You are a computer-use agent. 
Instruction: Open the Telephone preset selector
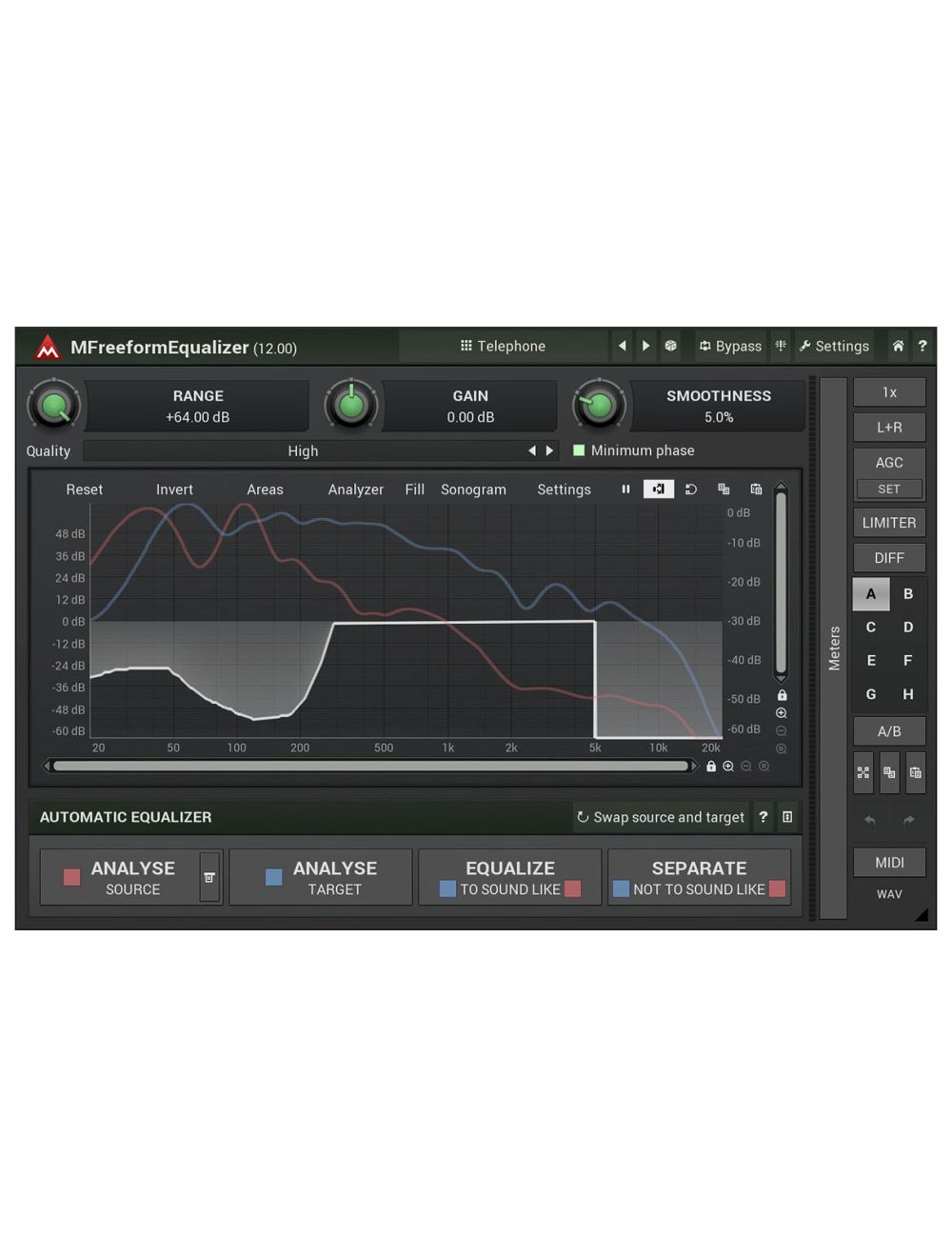point(503,346)
